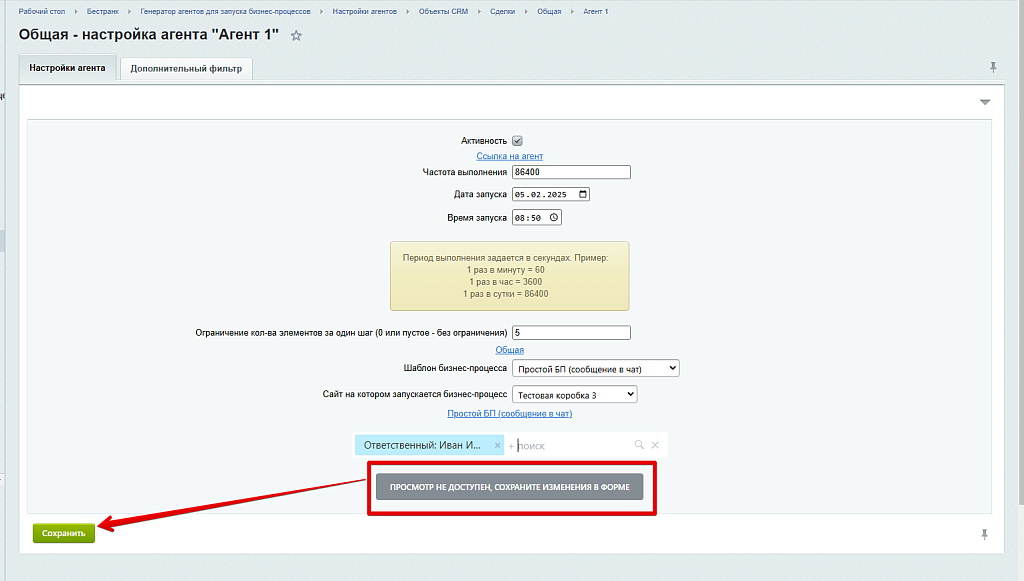This screenshot has height=581, width=1024.
Task: Collapse the settings panel with gray triangle
Action: tap(985, 102)
